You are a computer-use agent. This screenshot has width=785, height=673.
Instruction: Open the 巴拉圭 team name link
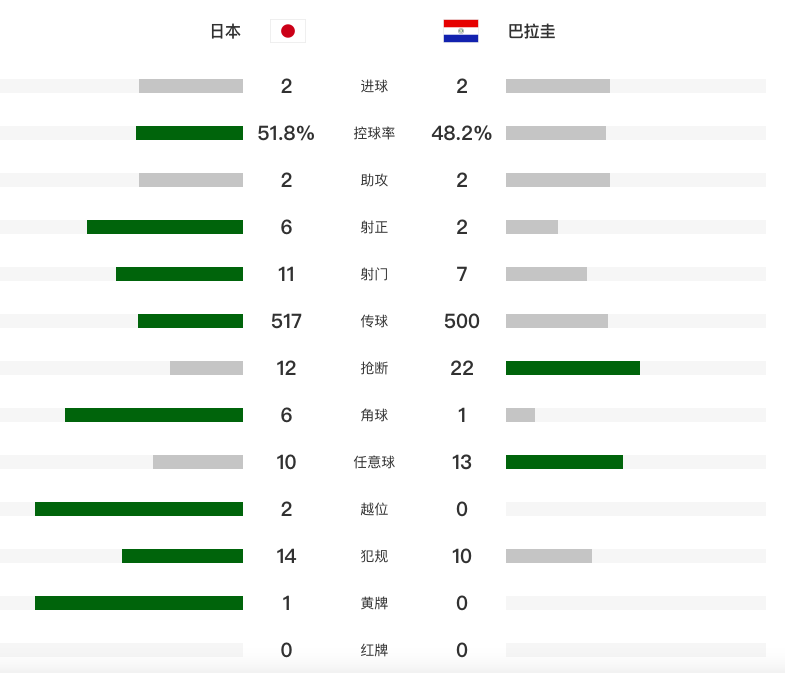(532, 31)
